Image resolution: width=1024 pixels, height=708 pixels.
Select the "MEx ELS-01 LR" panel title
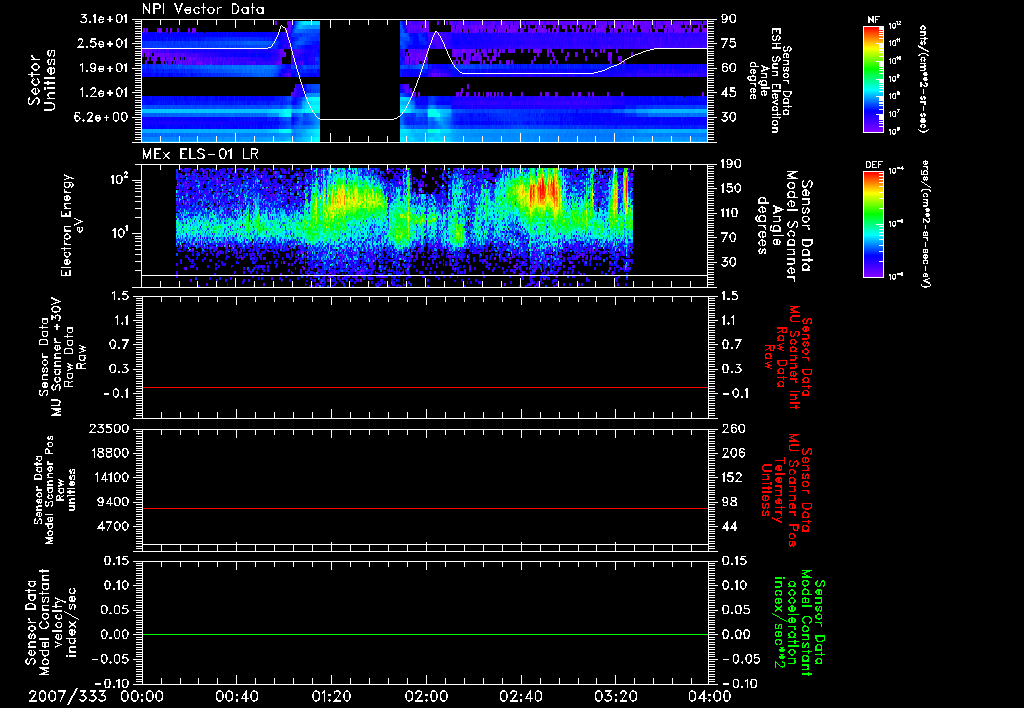tap(200, 154)
